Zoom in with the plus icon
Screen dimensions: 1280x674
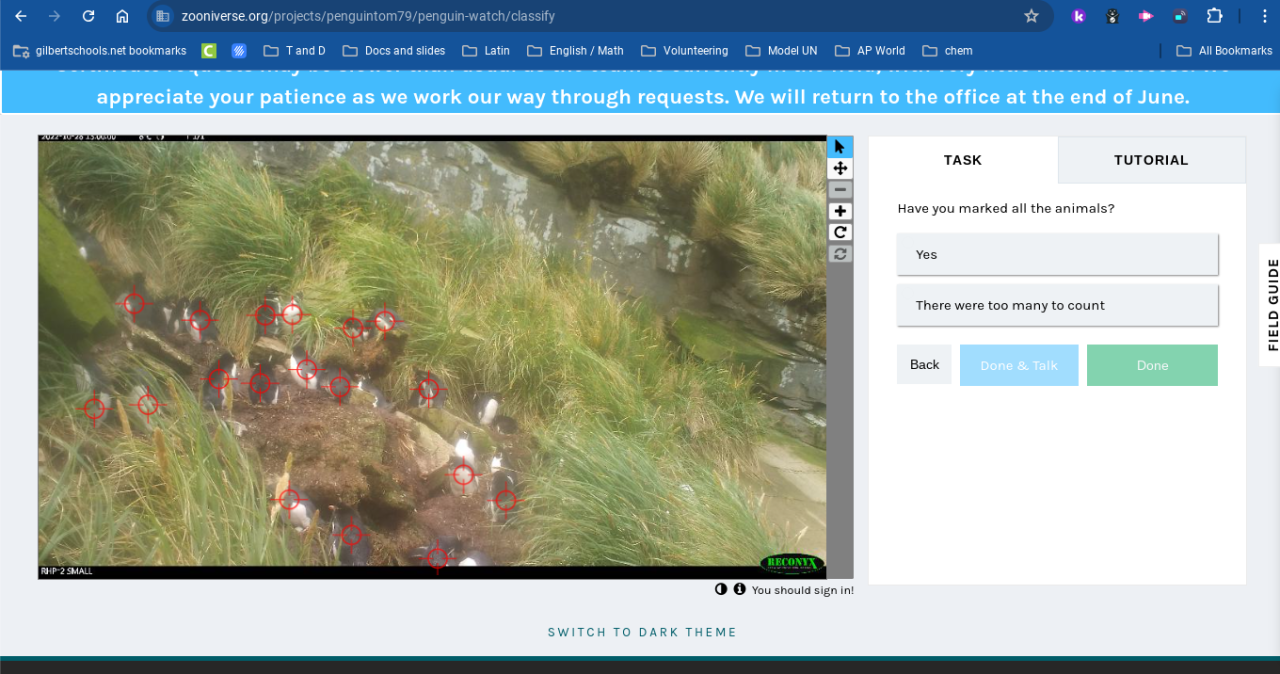(x=840, y=211)
